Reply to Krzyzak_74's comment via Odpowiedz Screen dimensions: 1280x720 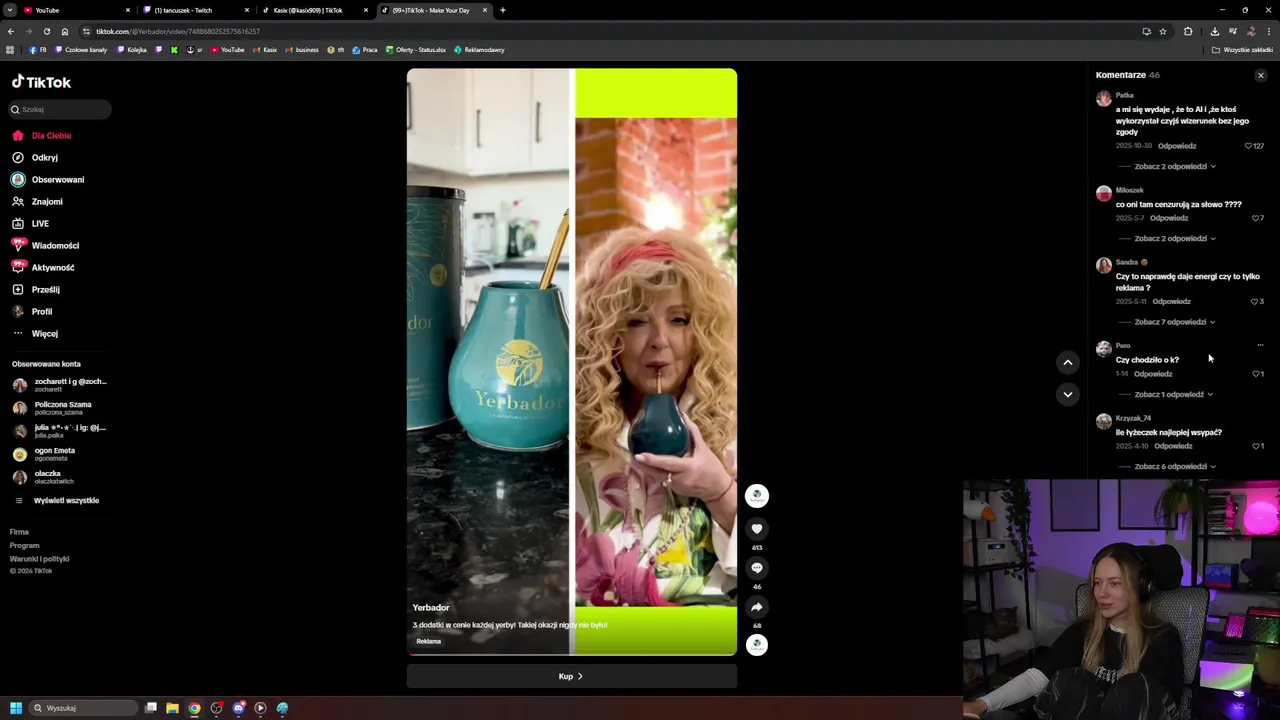pos(1173,446)
